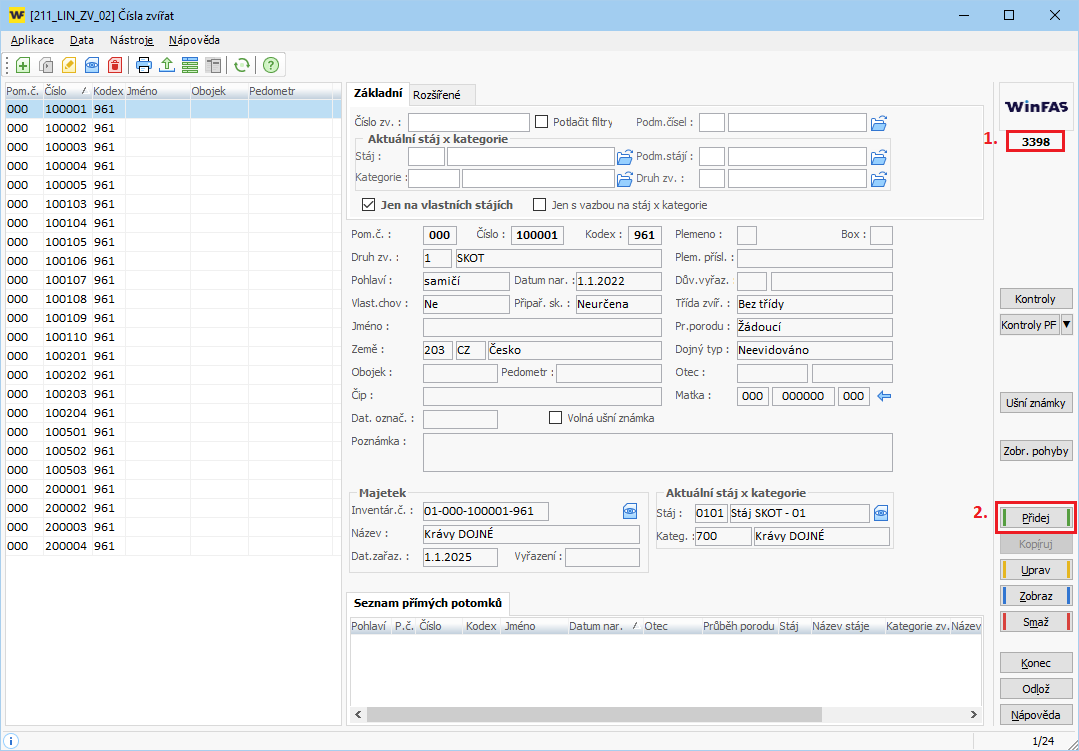Click the blue arrow next to Matka fields
The width and height of the screenshot is (1079, 751).
[883, 396]
